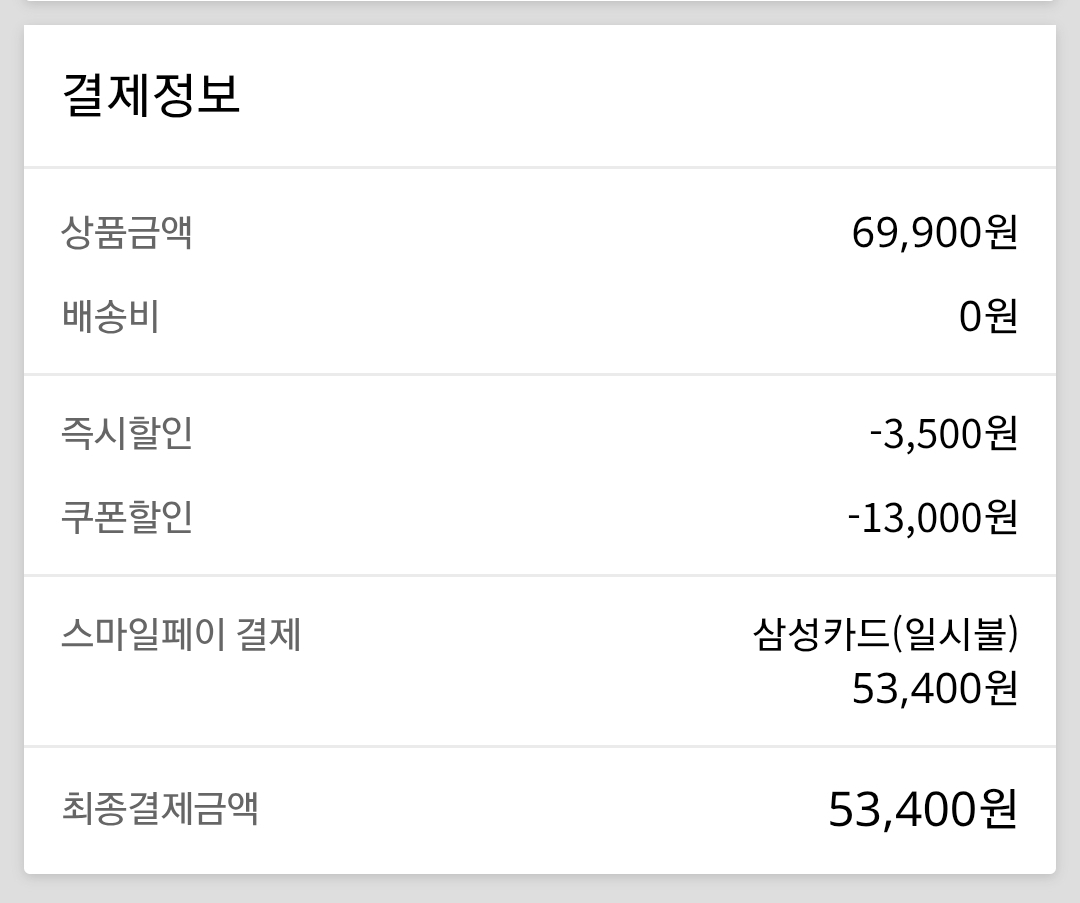Select the 배송비 label

click(x=110, y=317)
